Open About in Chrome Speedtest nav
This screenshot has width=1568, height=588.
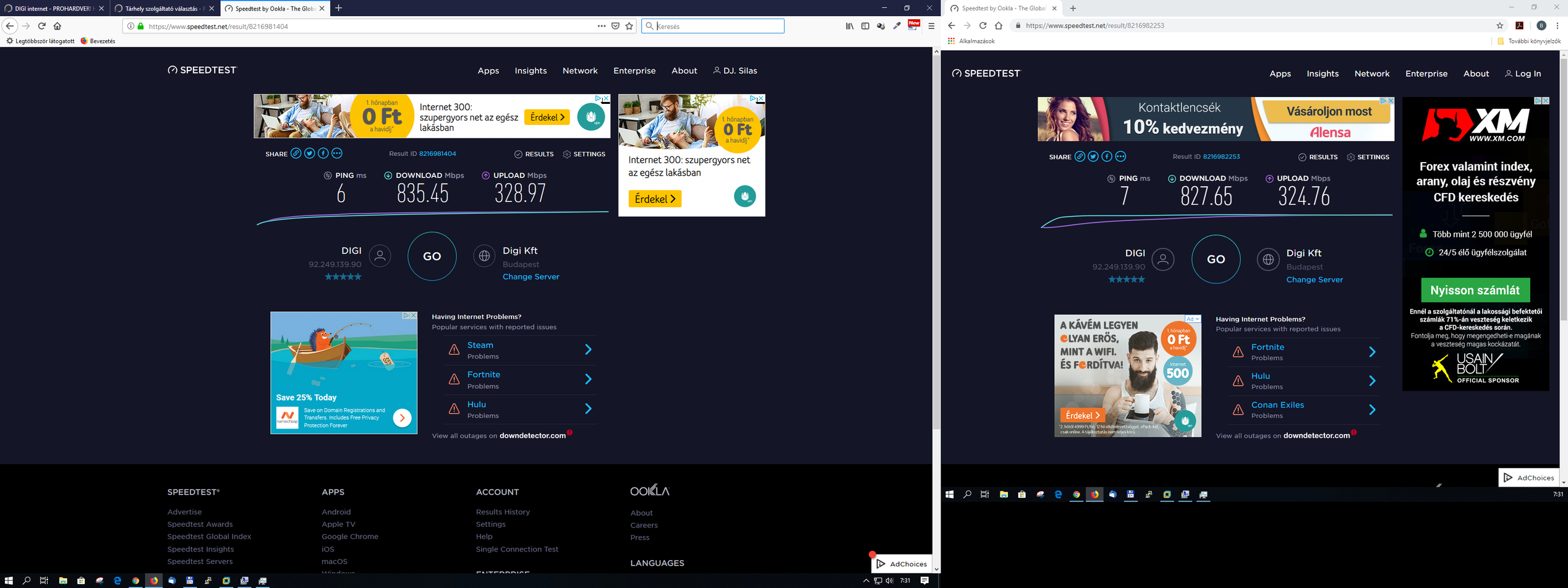click(x=1476, y=74)
